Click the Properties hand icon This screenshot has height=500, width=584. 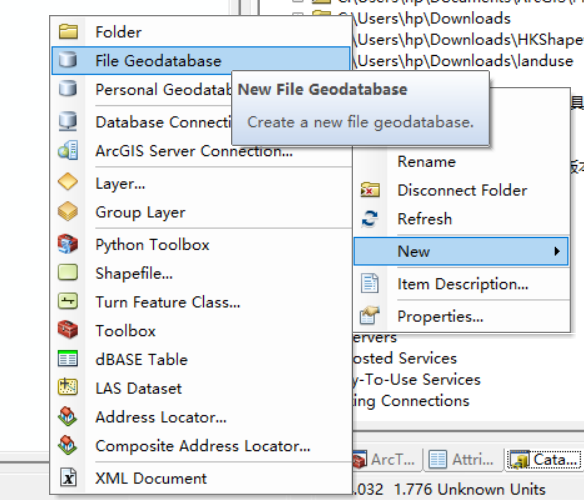370,316
